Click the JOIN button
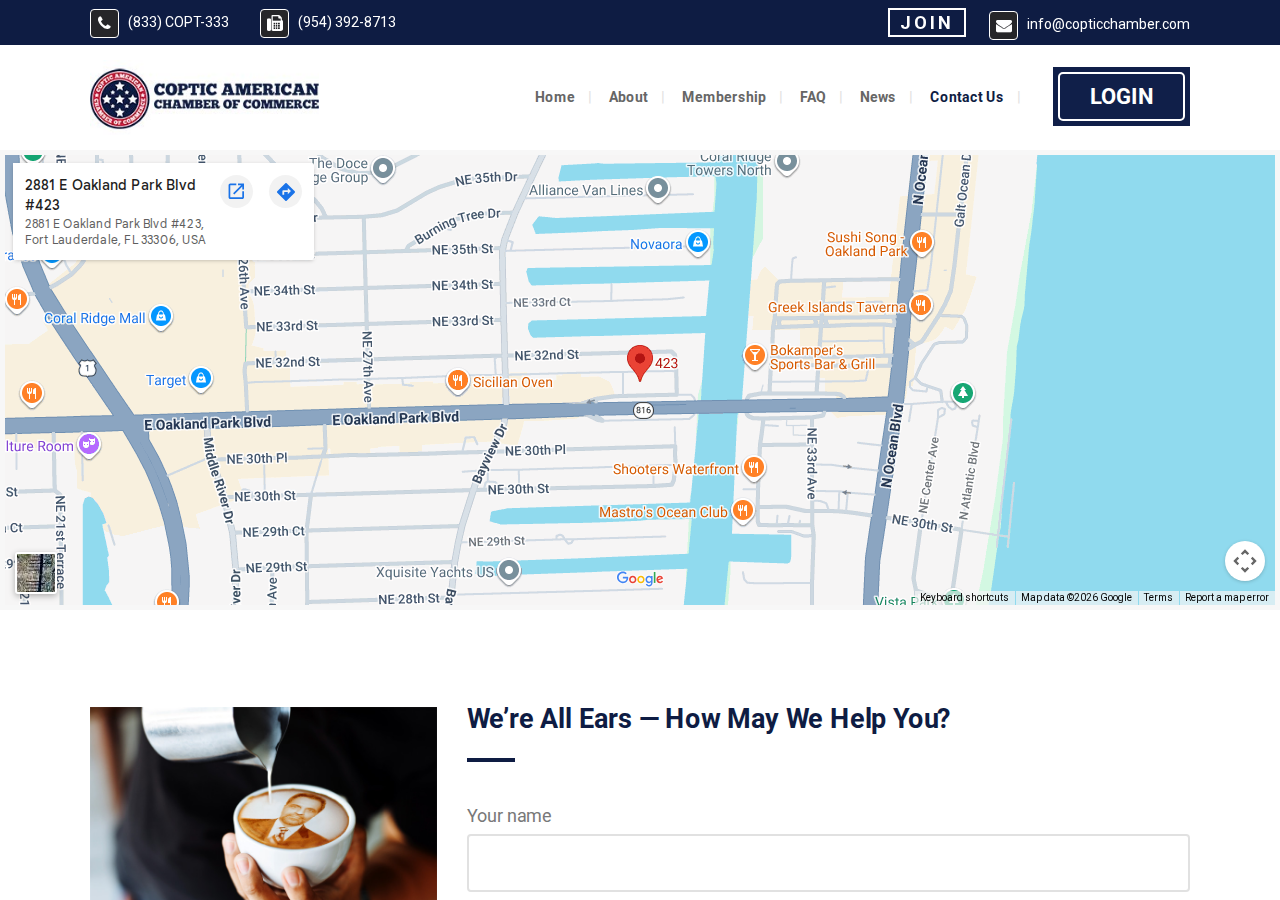Image resolution: width=1280 pixels, height=900 pixels. pyautogui.click(x=927, y=22)
